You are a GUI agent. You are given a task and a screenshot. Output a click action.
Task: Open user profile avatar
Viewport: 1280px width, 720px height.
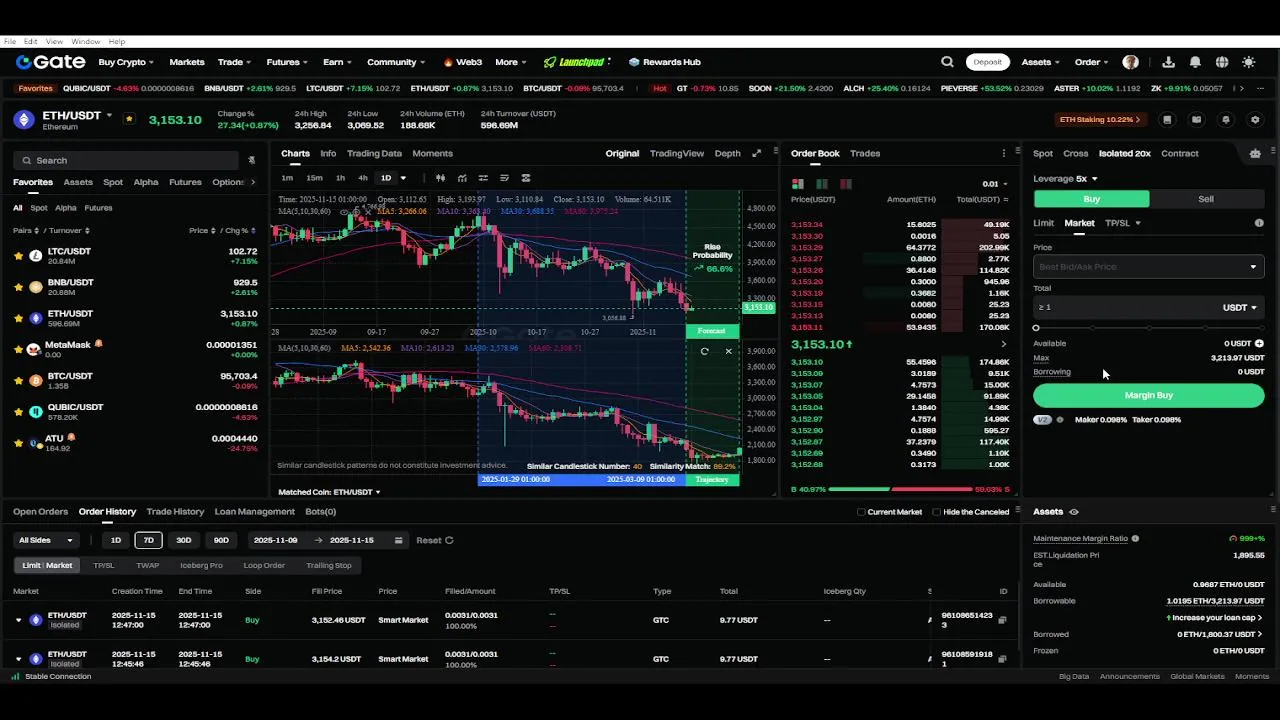tap(1130, 62)
